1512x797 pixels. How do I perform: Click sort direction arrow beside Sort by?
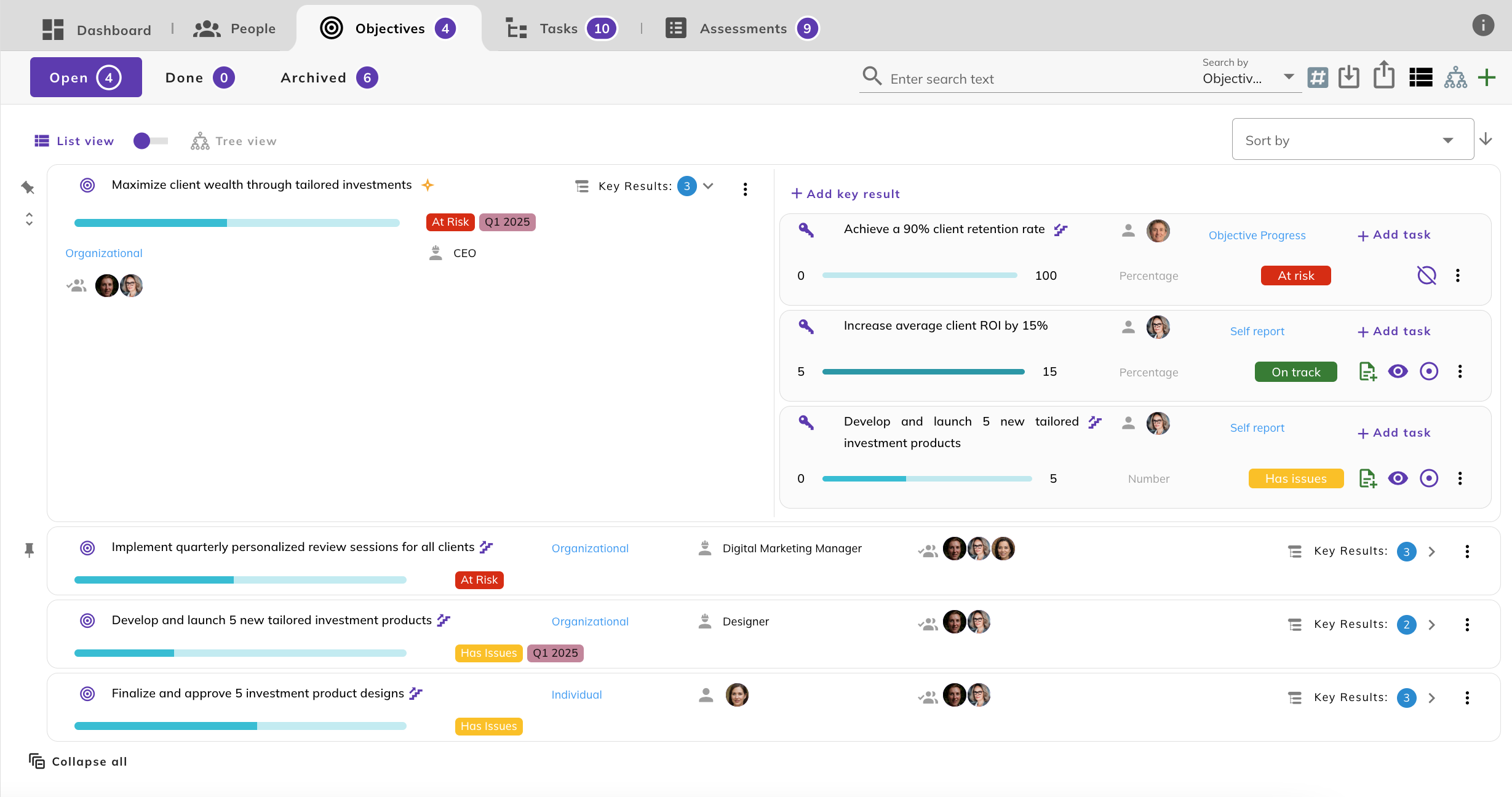[x=1486, y=140]
